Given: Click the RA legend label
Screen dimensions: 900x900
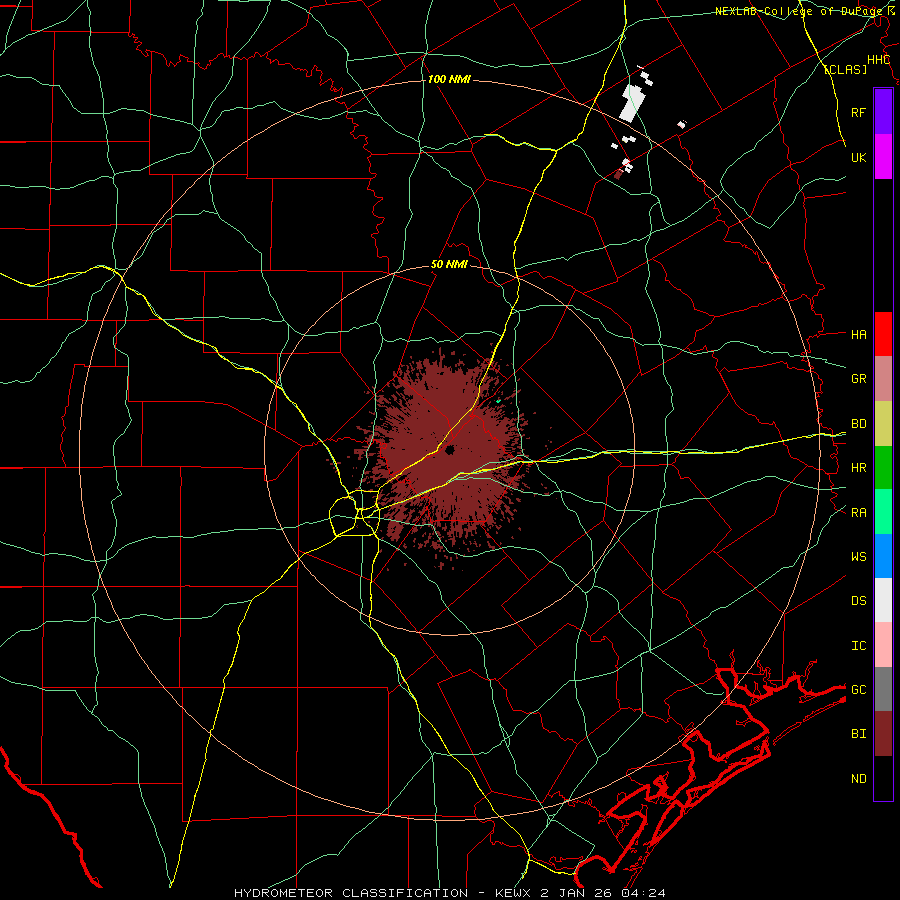Looking at the screenshot, I should (858, 513).
